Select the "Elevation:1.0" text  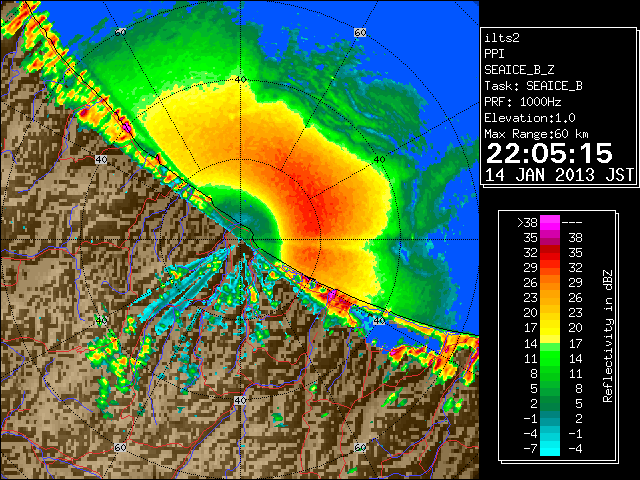pos(529,118)
